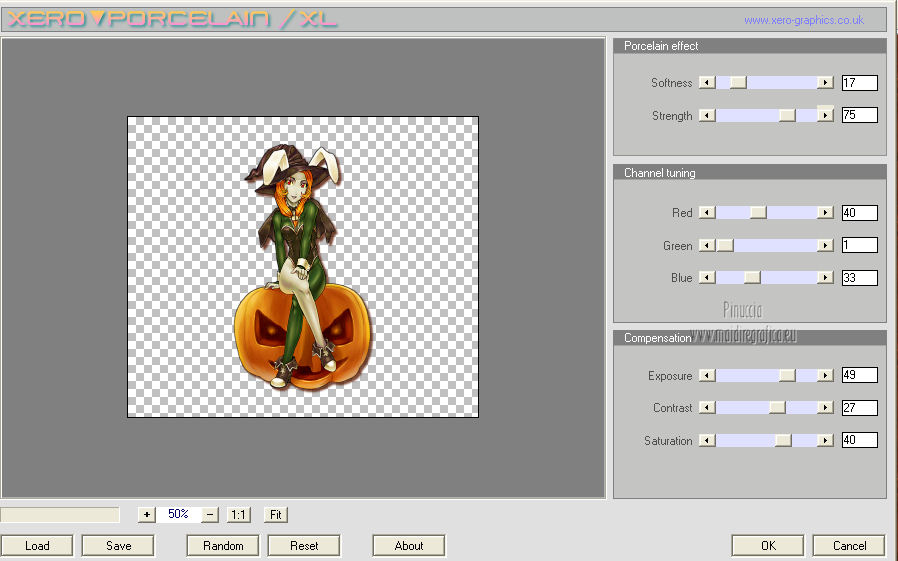Click the Blue channel slider handle

[752, 278]
